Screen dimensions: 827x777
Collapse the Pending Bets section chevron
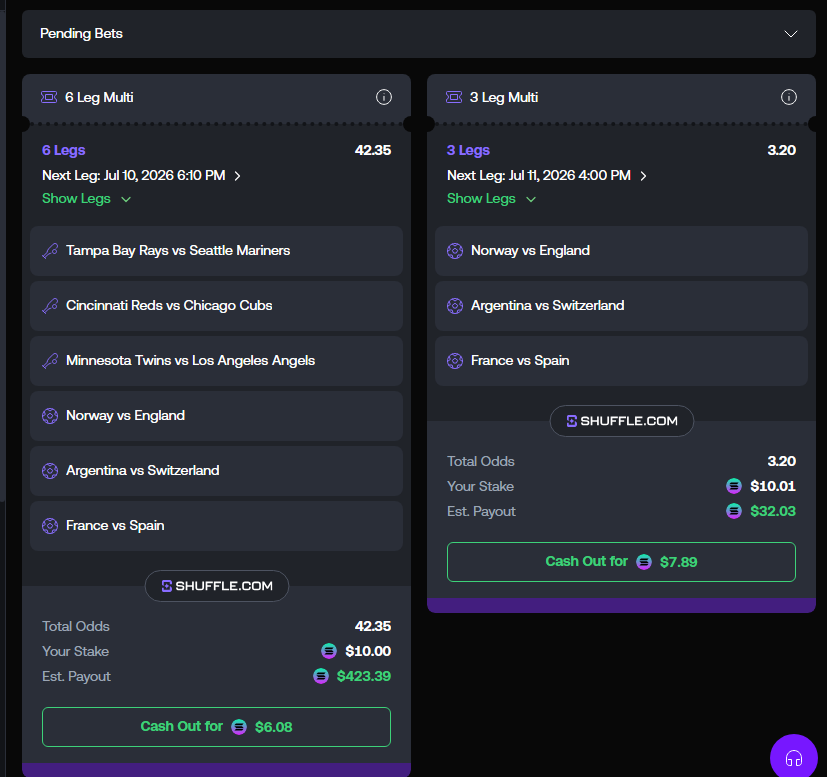pos(790,34)
